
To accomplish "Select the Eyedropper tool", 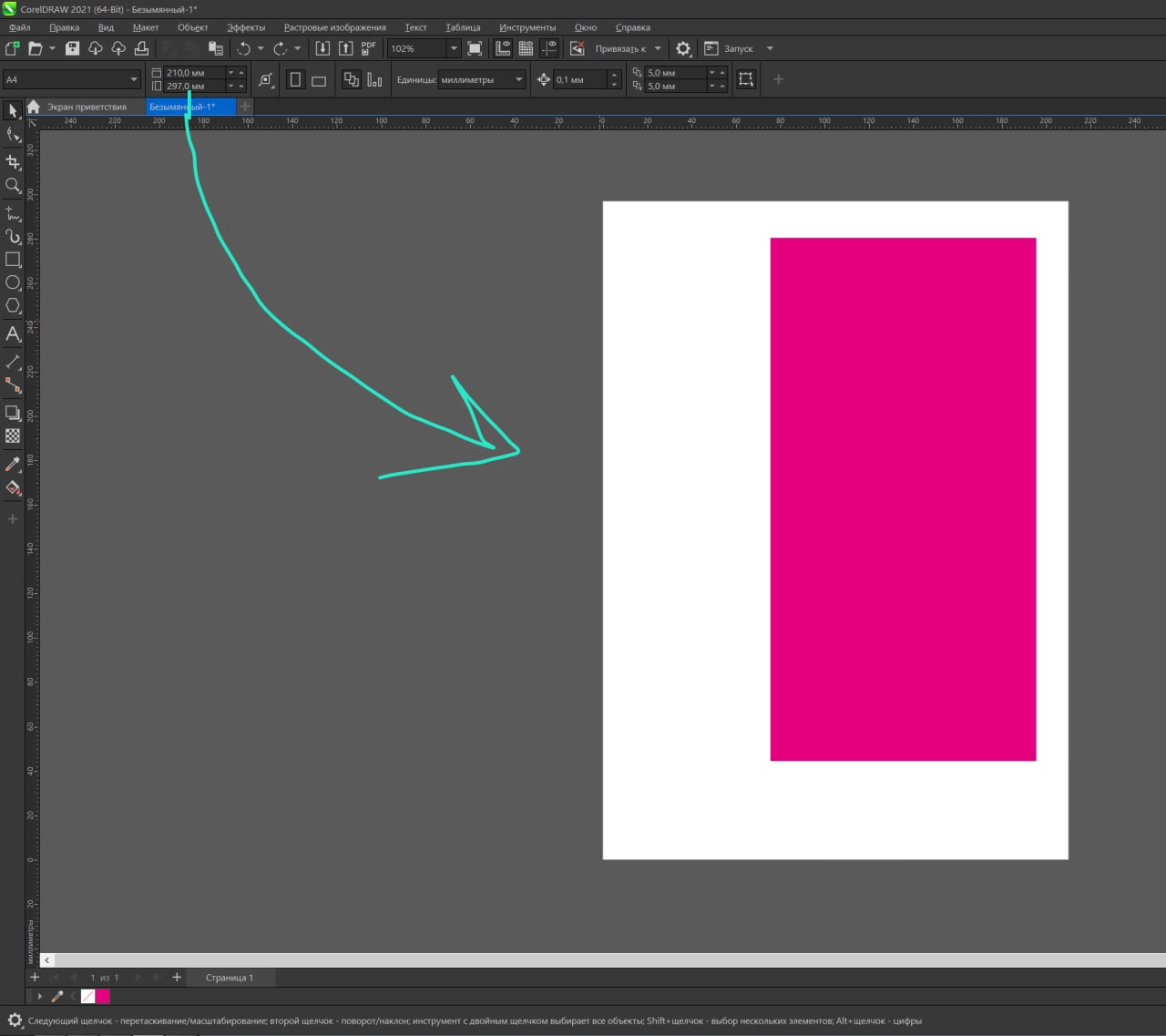I will click(x=13, y=464).
